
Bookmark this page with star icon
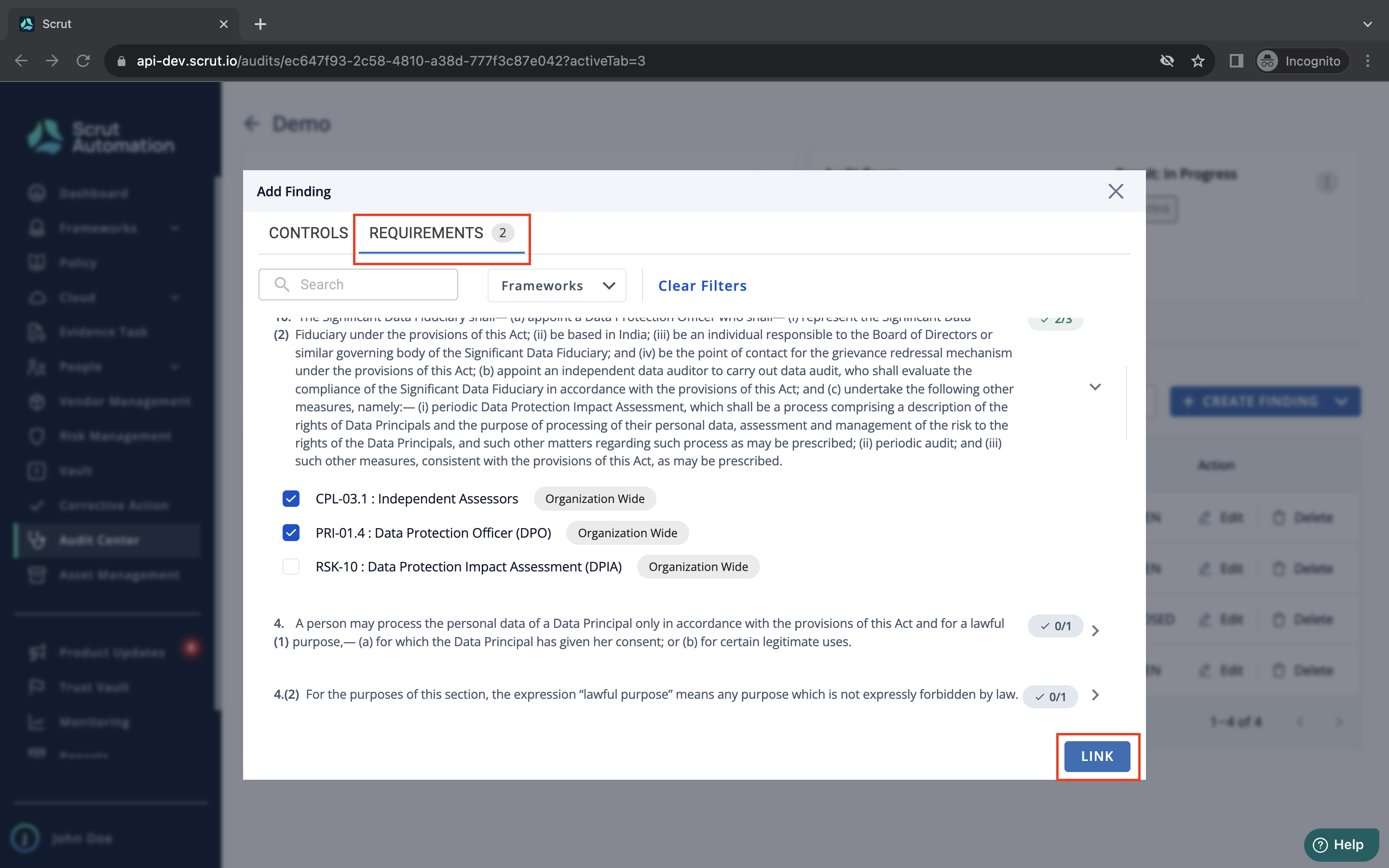[x=1198, y=61]
